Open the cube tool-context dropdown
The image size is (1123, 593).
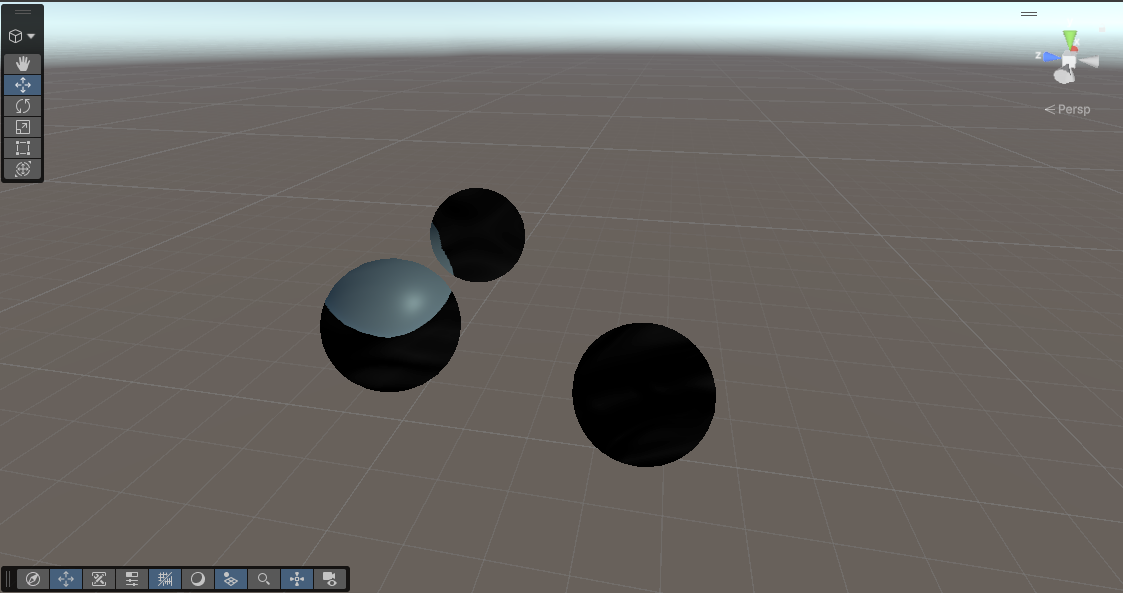click(x=22, y=36)
